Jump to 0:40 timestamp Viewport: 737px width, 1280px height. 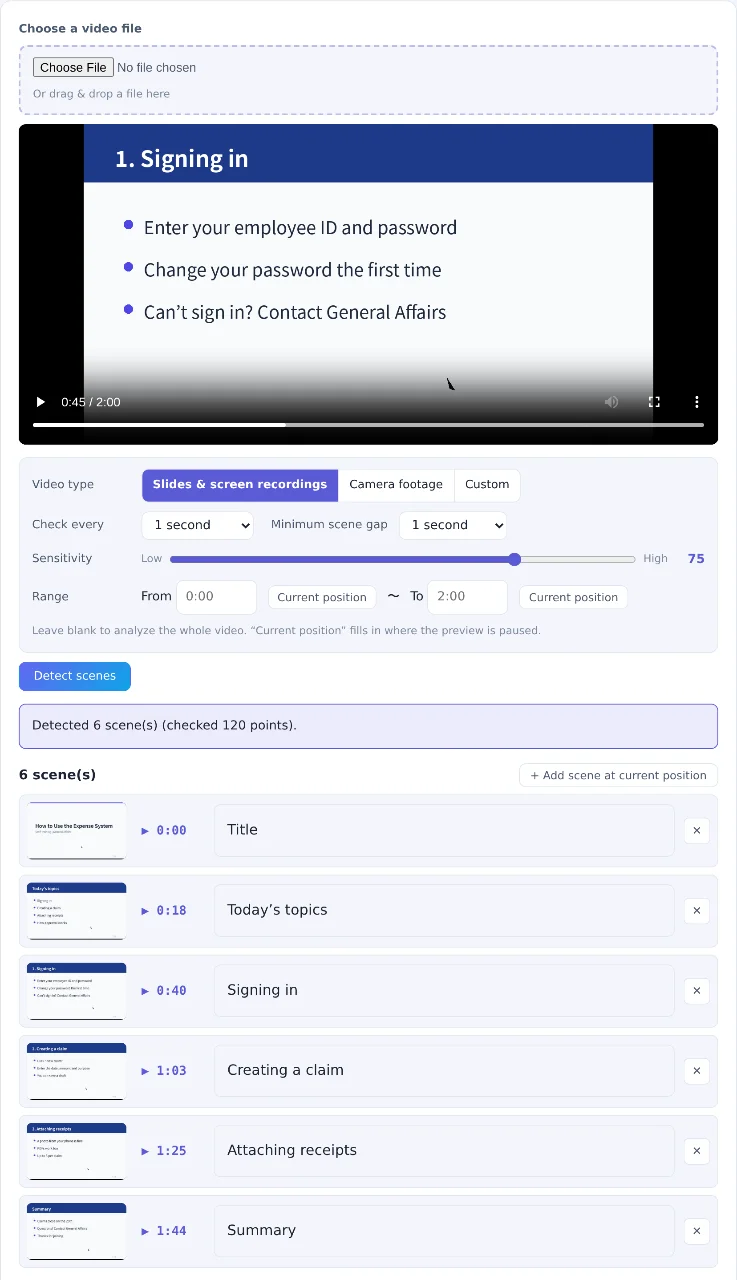point(164,990)
